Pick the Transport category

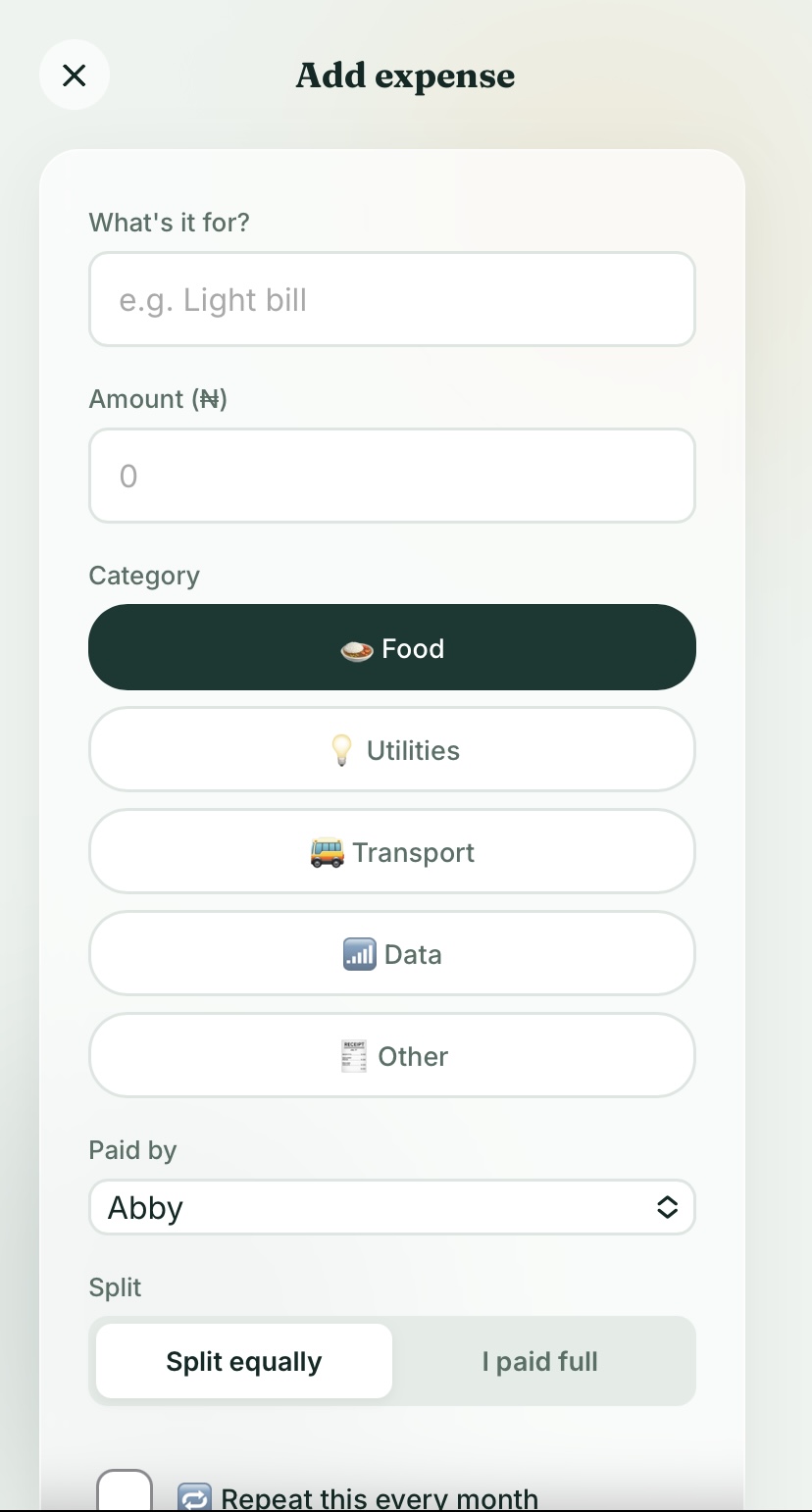(392, 851)
